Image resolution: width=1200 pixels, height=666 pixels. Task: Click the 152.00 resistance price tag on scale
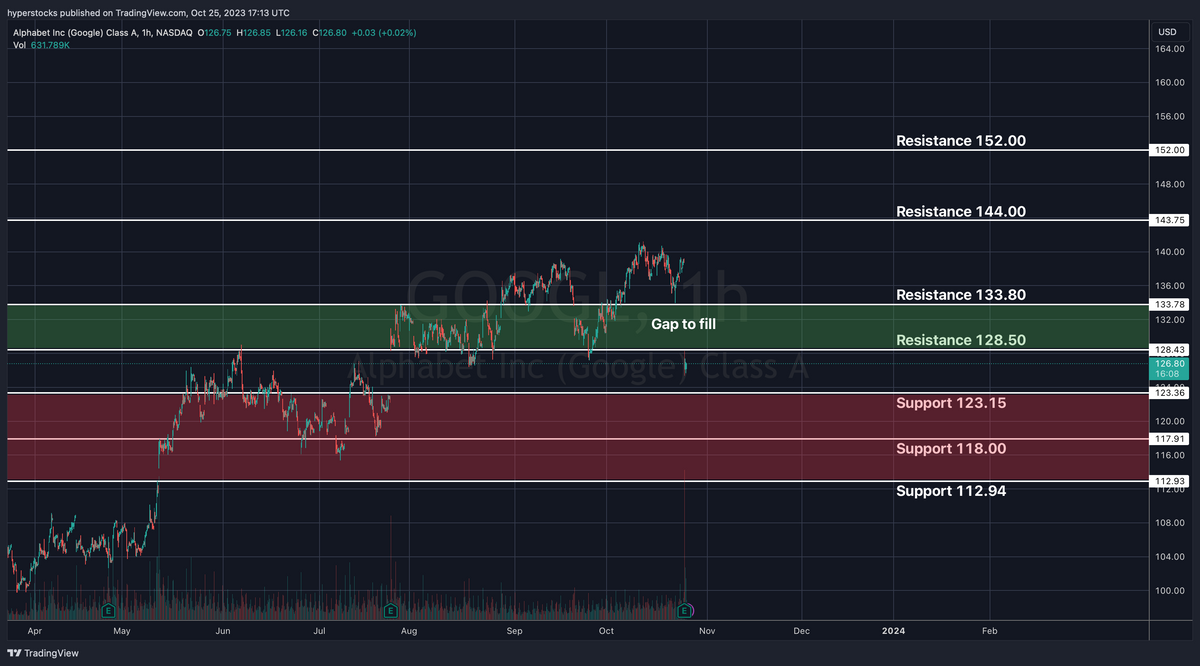(1168, 150)
